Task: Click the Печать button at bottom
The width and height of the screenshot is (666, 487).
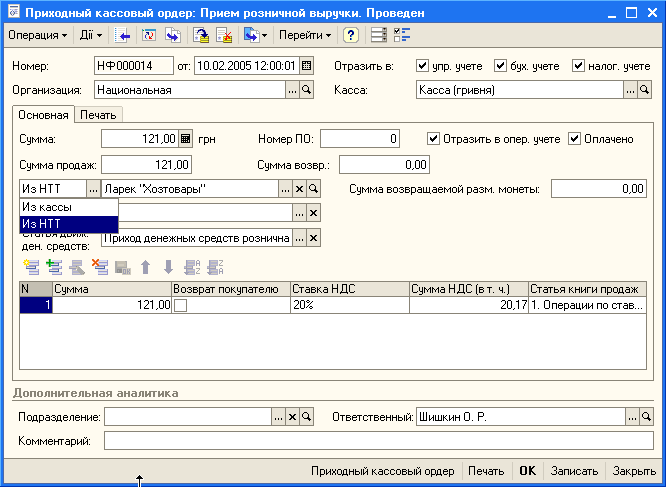Action: click(x=486, y=471)
